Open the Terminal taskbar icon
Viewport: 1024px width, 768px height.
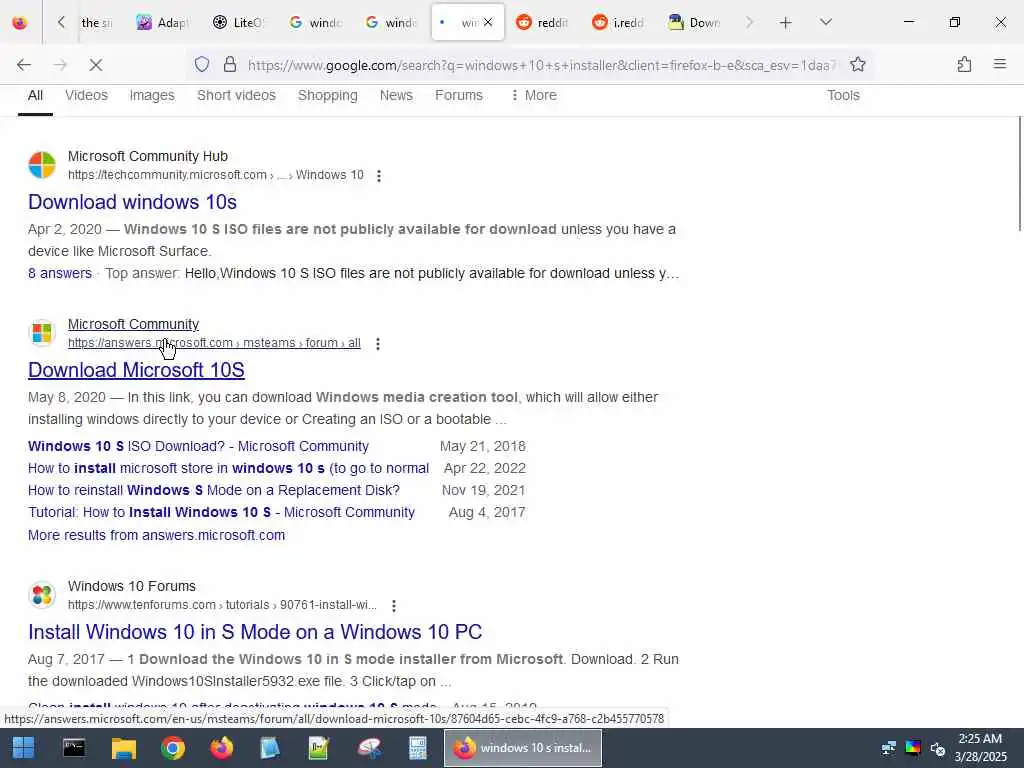coord(74,748)
